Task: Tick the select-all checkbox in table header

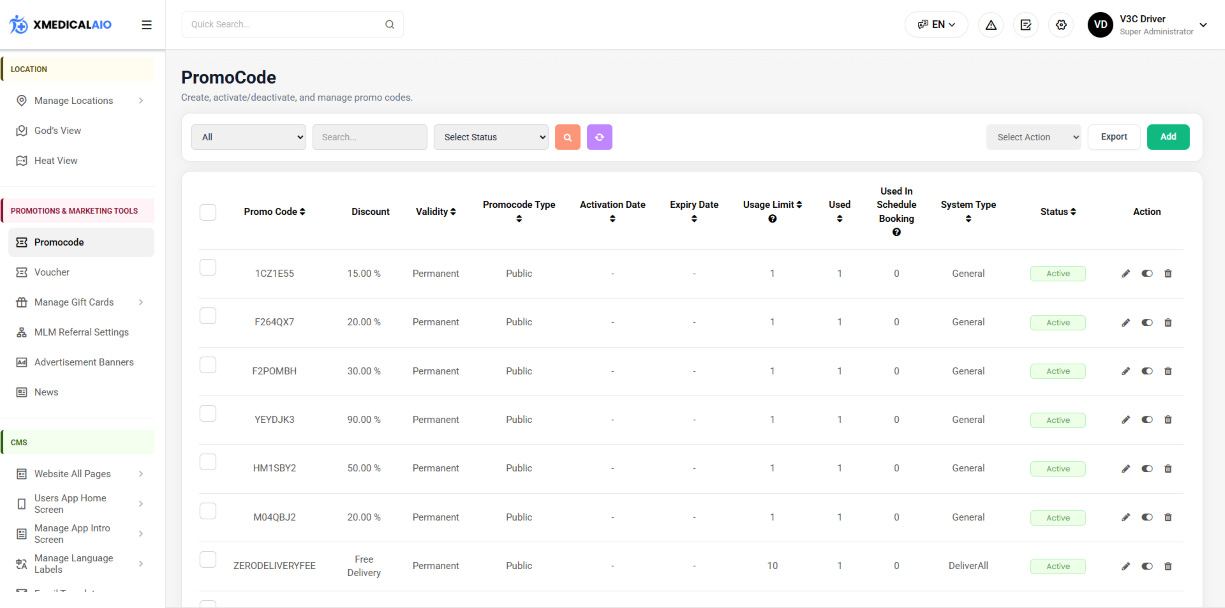Action: 208,212
